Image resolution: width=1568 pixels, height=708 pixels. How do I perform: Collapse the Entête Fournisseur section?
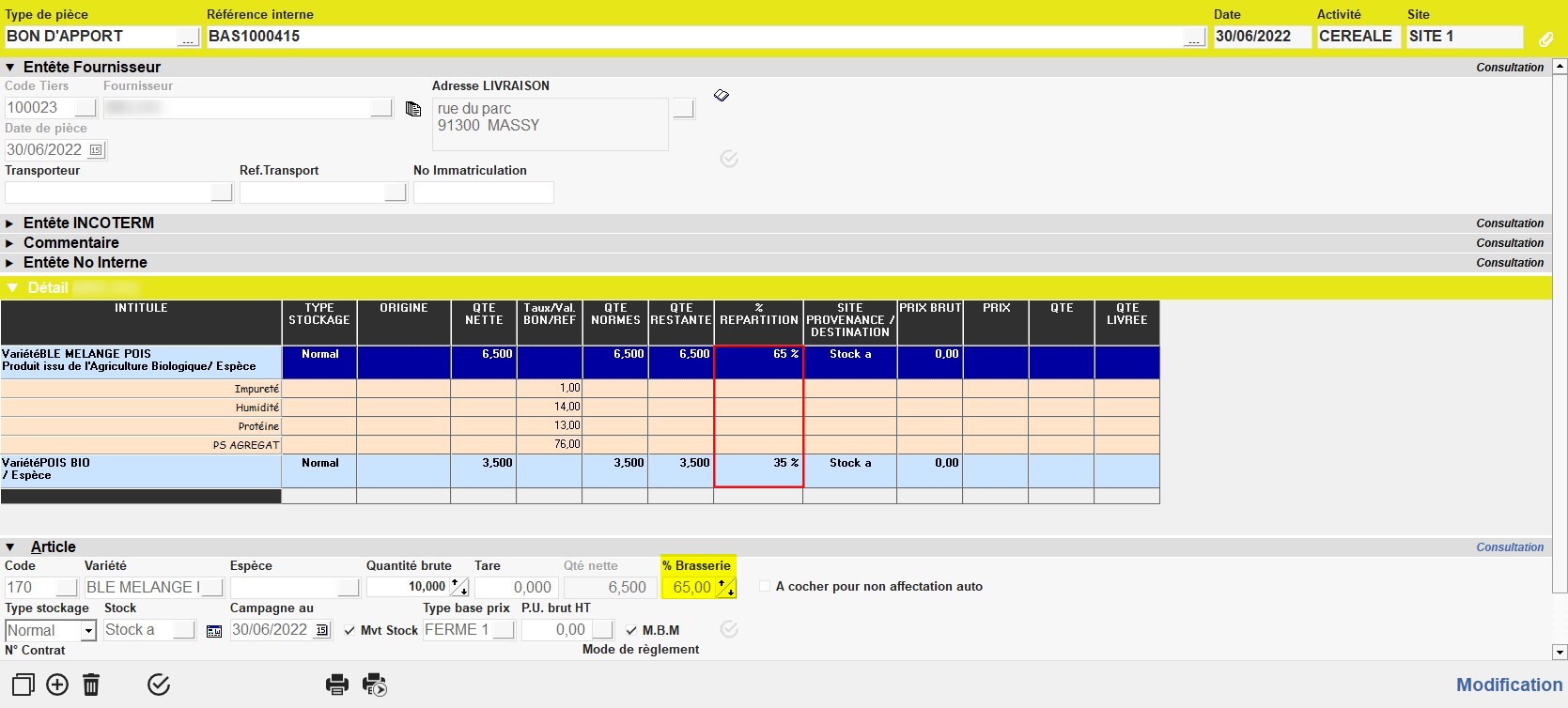click(x=10, y=68)
